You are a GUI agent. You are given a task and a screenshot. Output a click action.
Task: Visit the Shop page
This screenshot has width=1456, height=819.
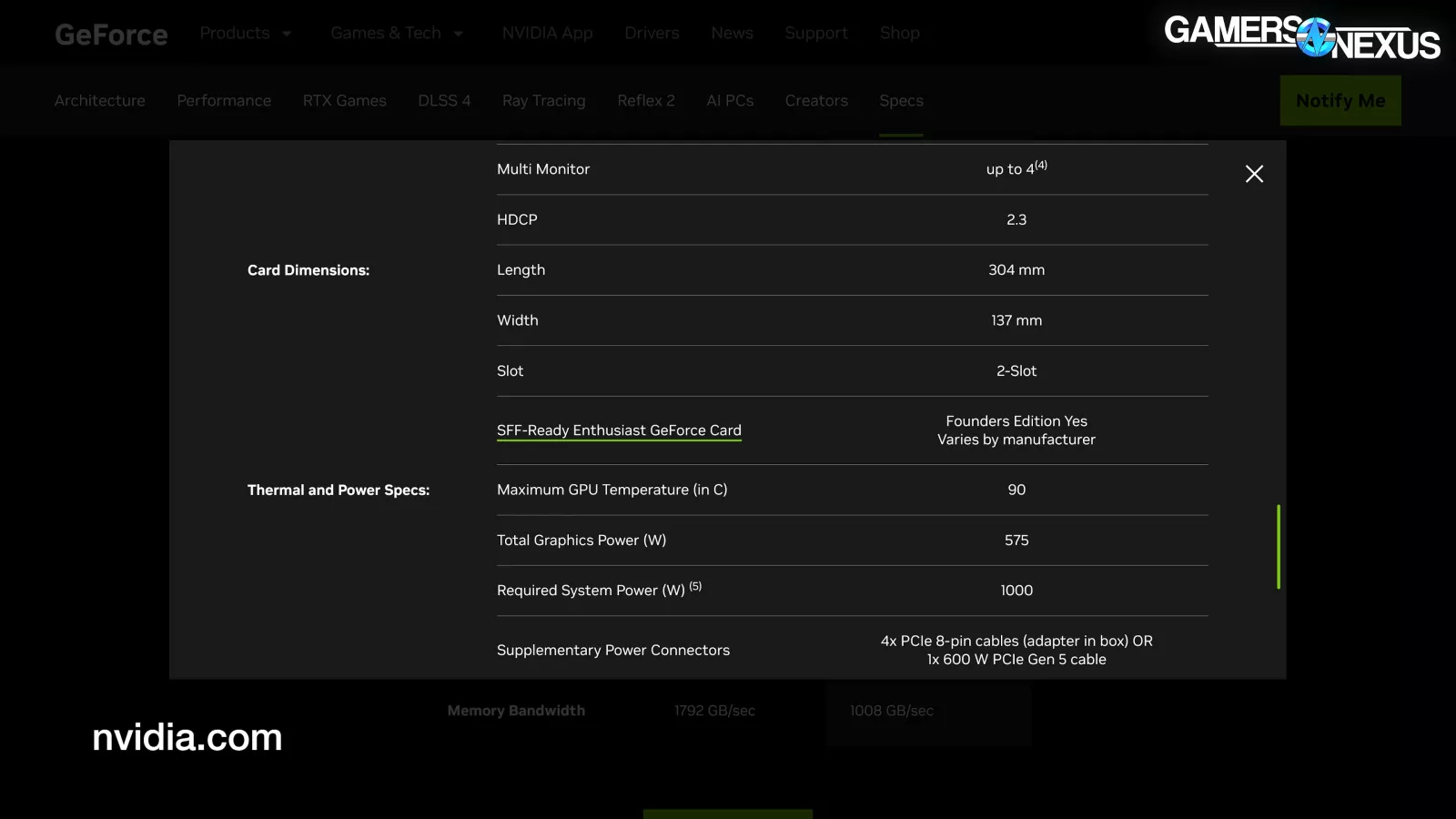click(899, 34)
